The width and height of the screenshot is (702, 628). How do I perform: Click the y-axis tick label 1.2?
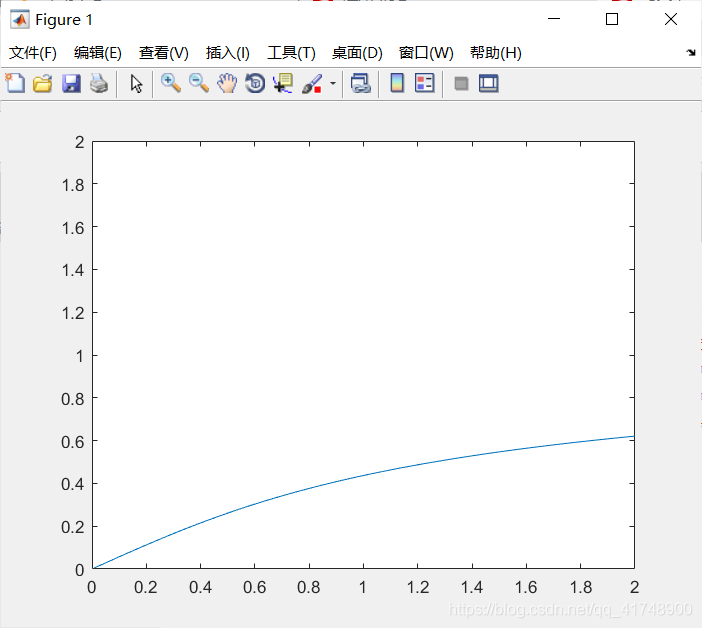tap(73, 313)
